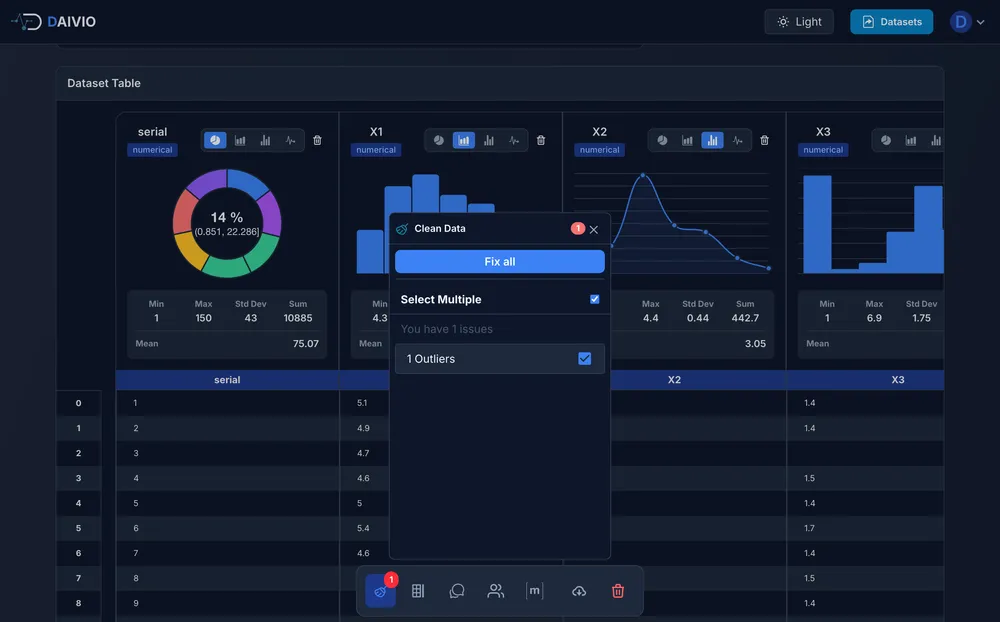This screenshot has width=1000, height=622.
Task: Open the table grid tool in bottom toolbar
Action: pyautogui.click(x=418, y=590)
